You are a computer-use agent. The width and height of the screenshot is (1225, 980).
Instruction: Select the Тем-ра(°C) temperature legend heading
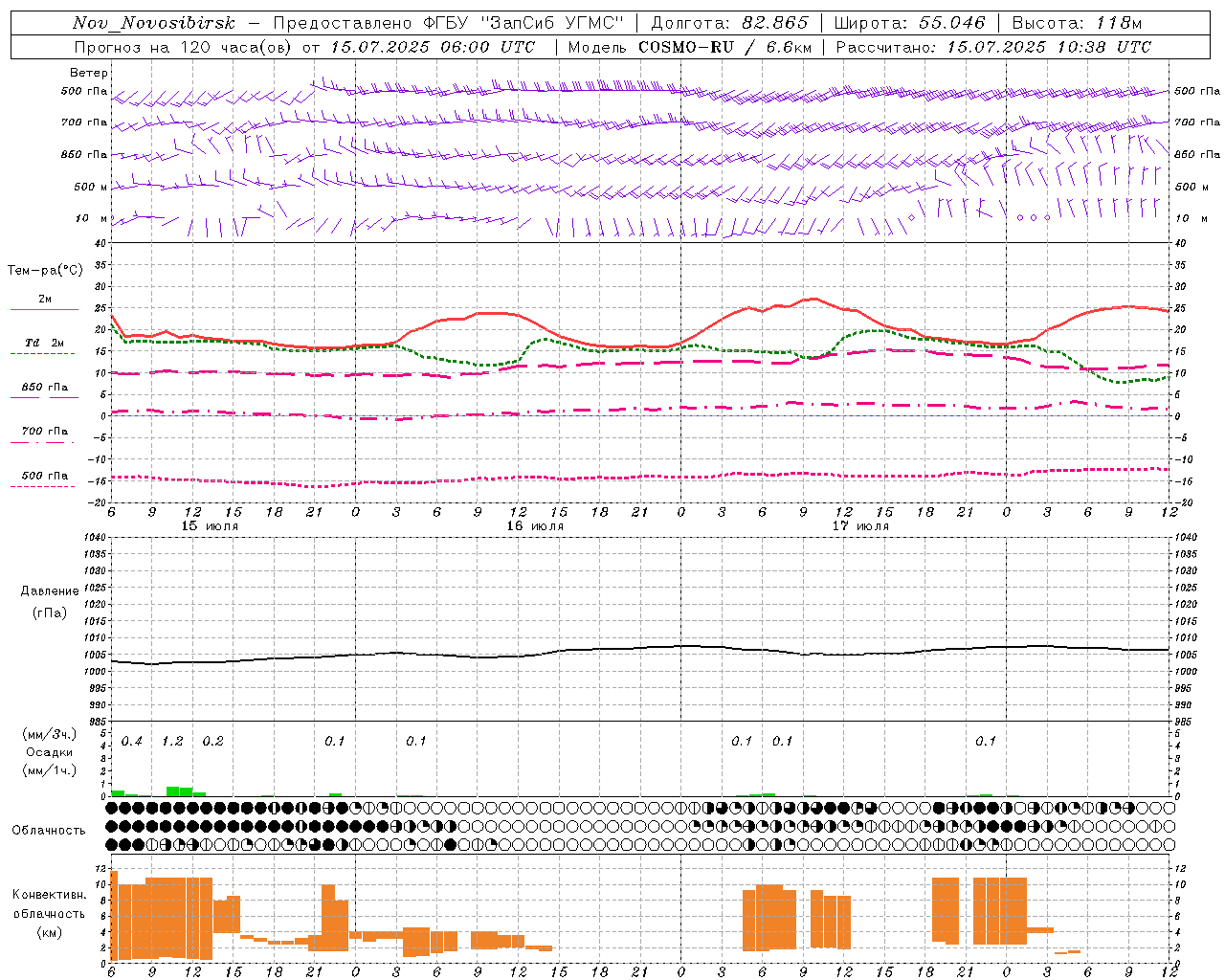pyautogui.click(x=45, y=271)
